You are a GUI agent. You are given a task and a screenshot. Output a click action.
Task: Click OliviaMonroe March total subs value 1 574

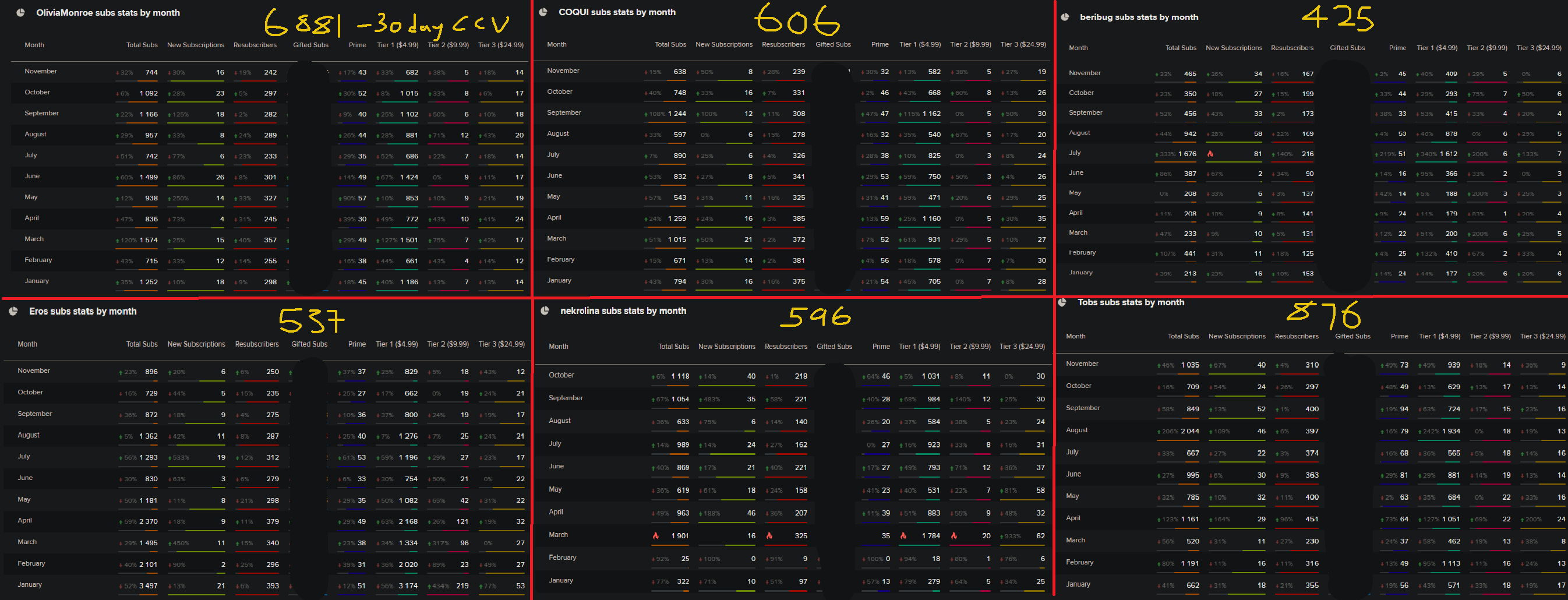coord(149,241)
